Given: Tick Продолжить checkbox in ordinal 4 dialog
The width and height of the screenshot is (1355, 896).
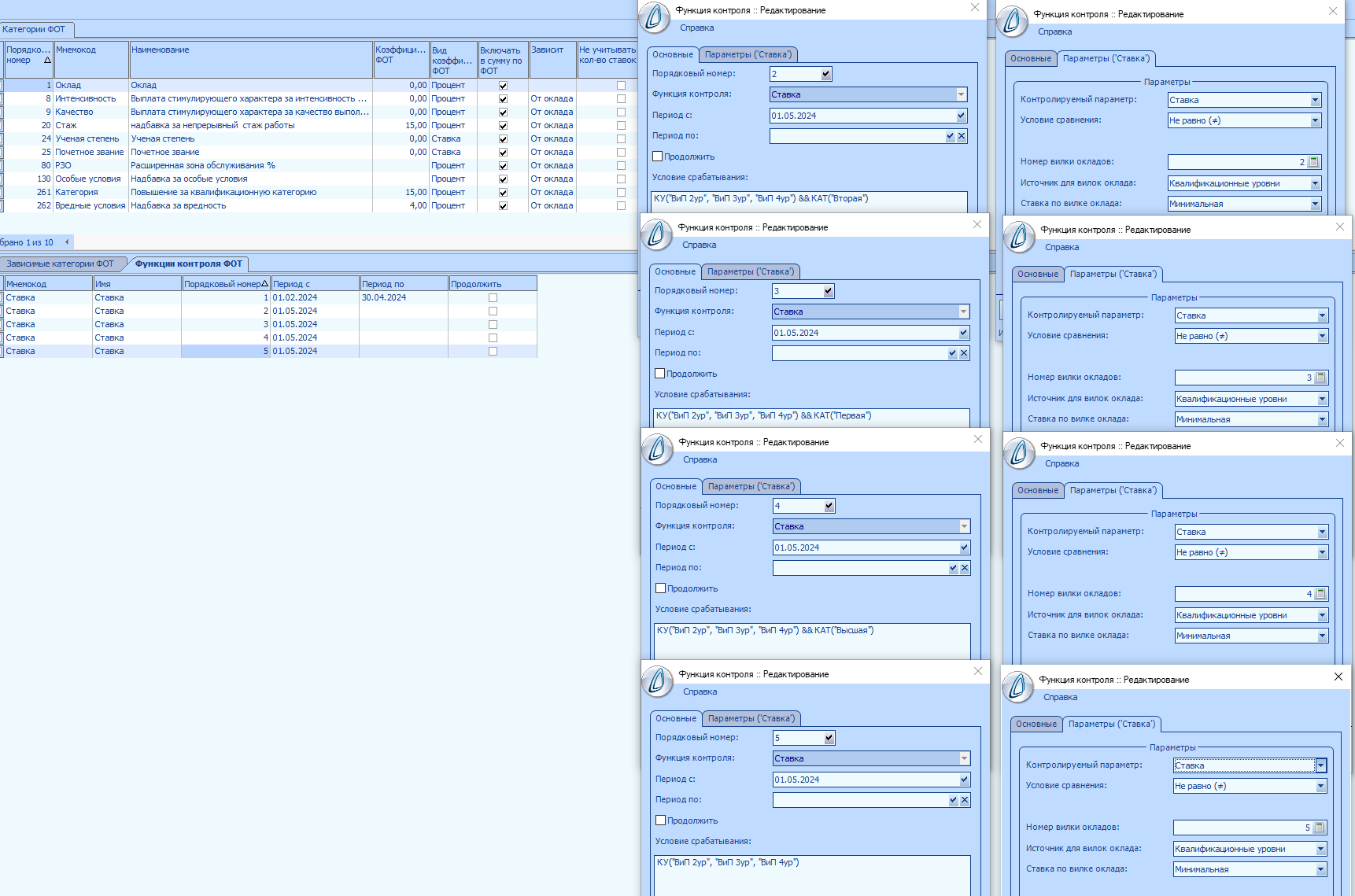Looking at the screenshot, I should [661, 588].
